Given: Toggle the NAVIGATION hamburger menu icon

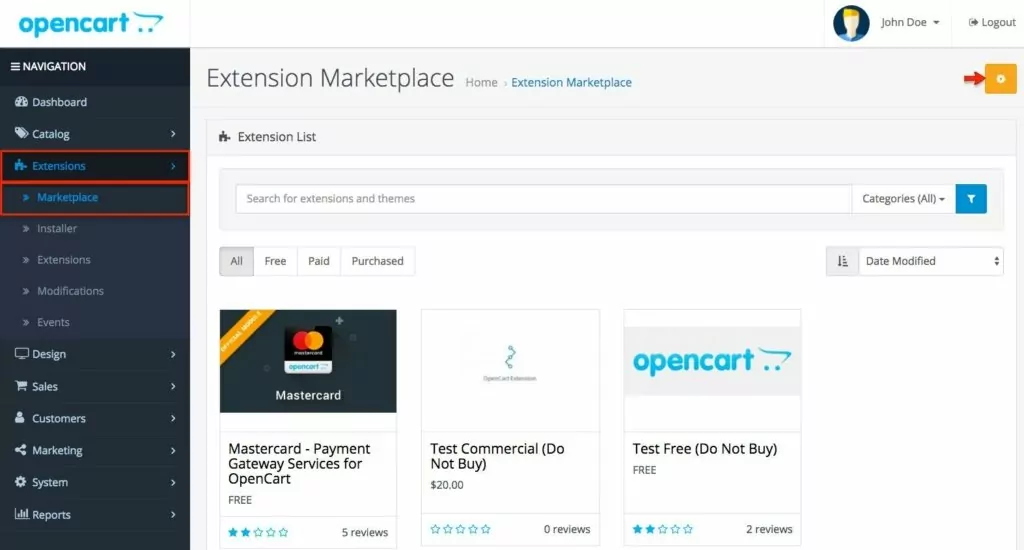Looking at the screenshot, I should coord(15,67).
